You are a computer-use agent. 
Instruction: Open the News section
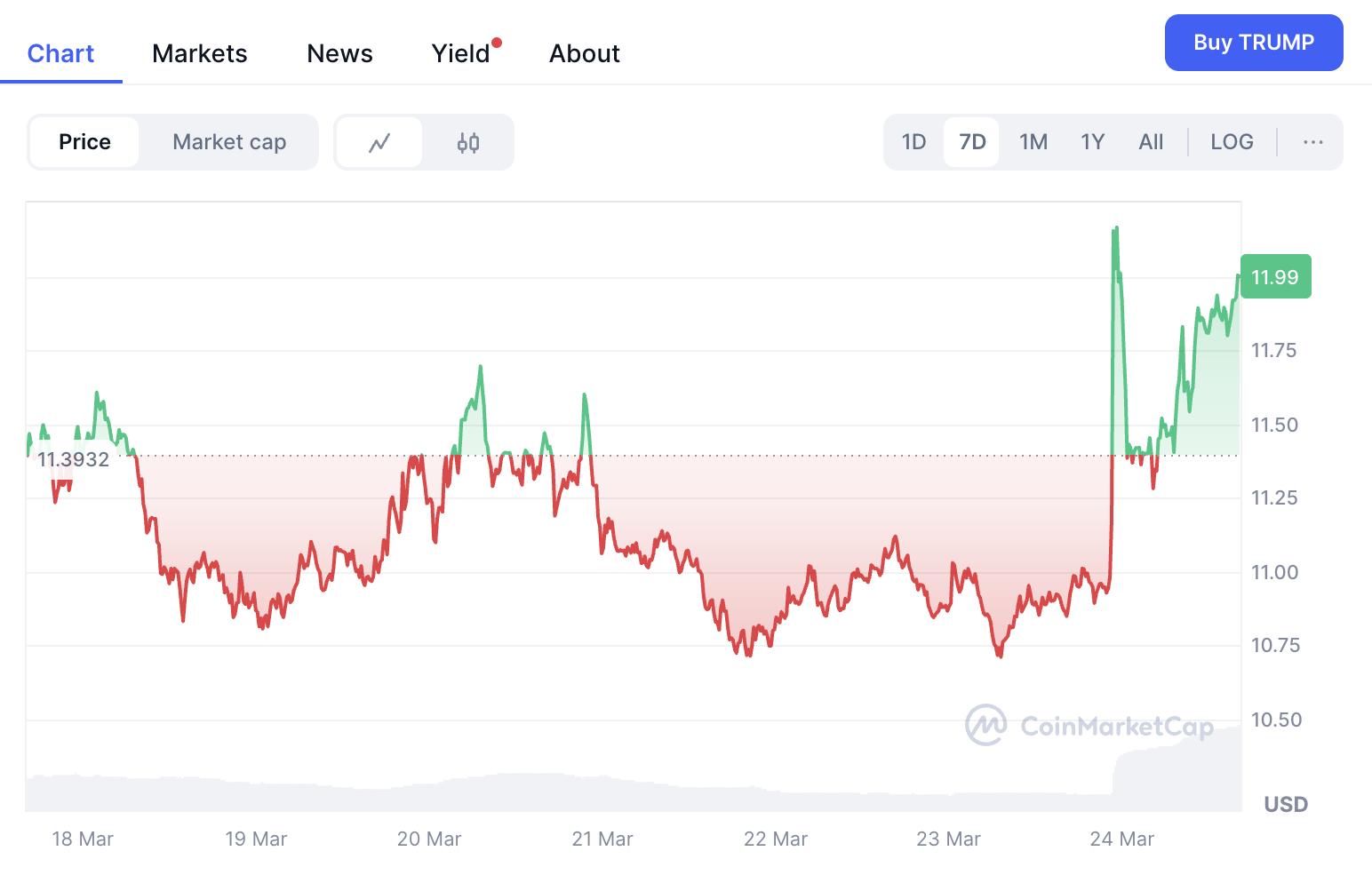coord(339,53)
